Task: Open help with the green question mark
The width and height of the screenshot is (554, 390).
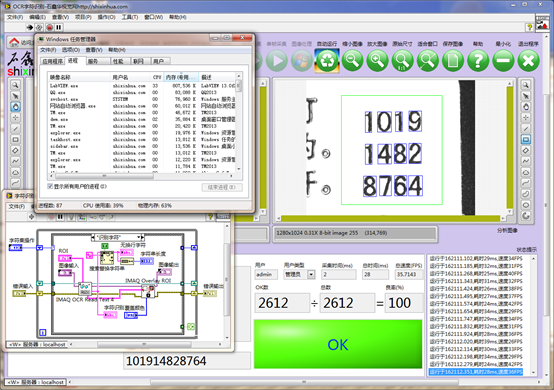Action: point(478,61)
